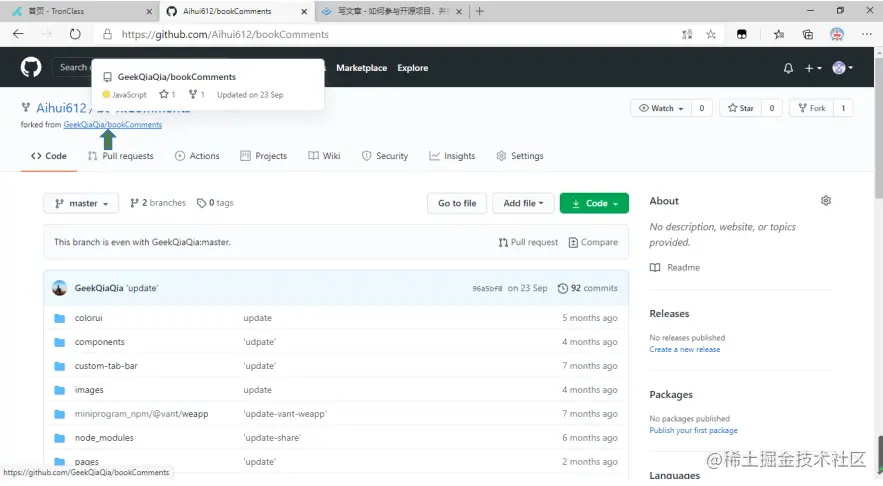This screenshot has width=883, height=486.
Task: Open the Insights tab
Action: coord(452,156)
